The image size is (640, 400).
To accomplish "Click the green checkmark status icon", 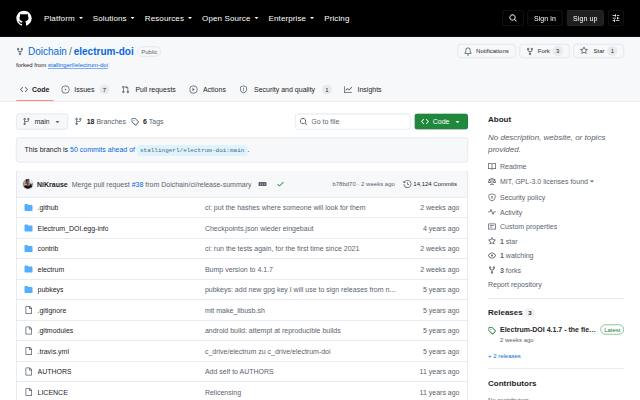I will [x=280, y=184].
